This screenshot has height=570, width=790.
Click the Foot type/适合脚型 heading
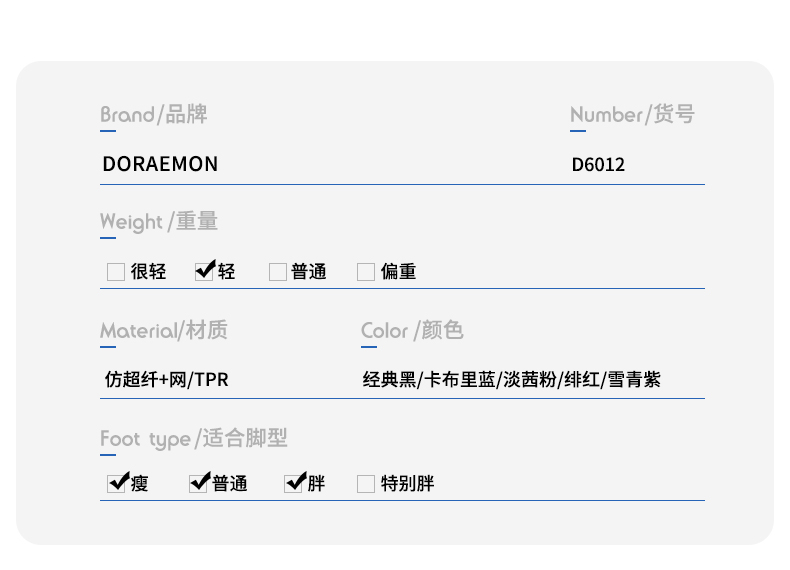pos(193,438)
